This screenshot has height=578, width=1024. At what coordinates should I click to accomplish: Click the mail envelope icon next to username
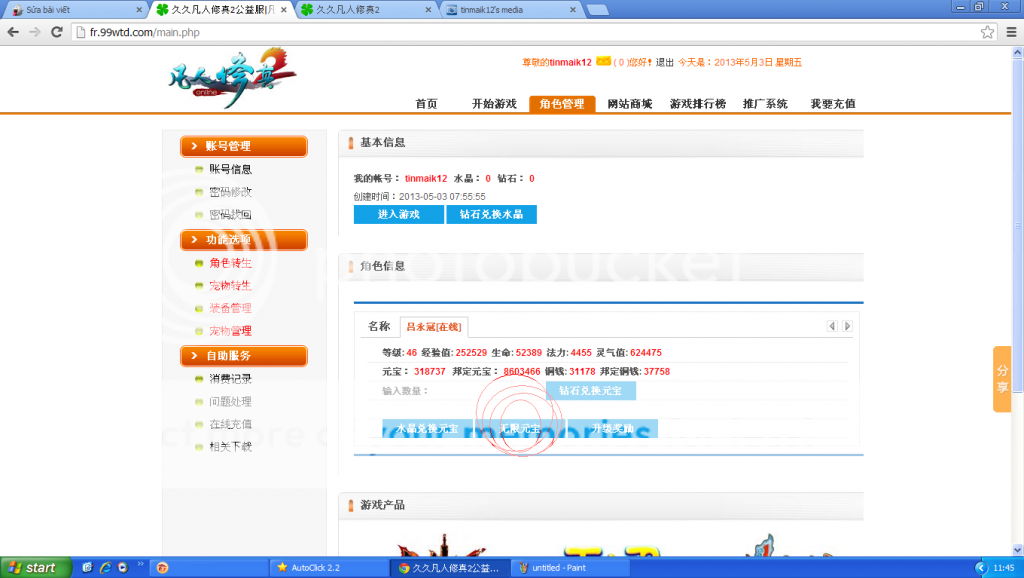pos(603,61)
